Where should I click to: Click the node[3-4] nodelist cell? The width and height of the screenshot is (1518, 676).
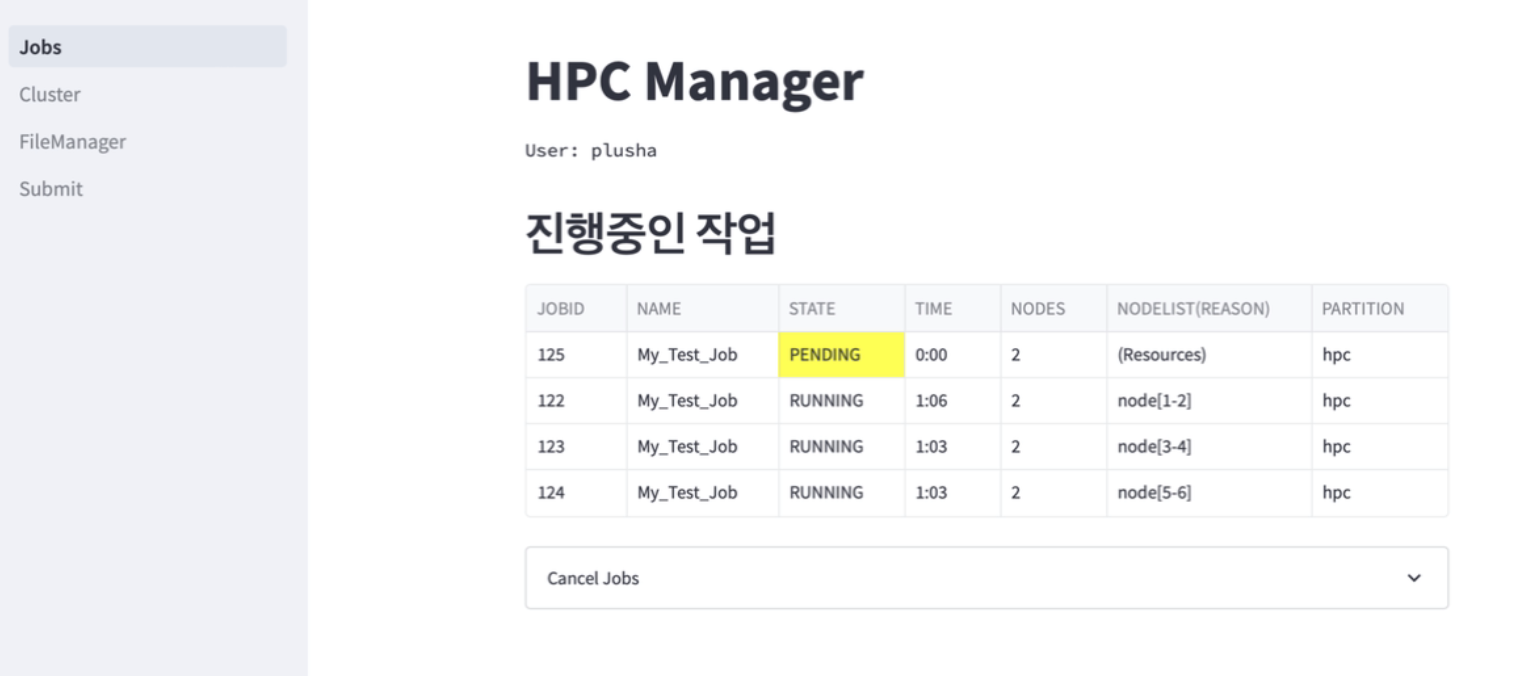click(1154, 447)
